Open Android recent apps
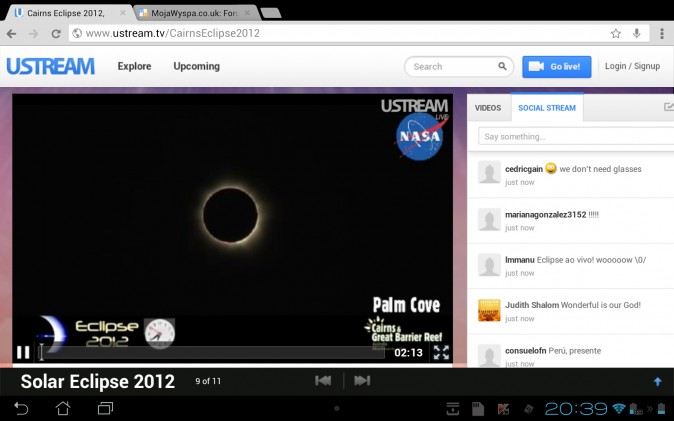 pos(105,408)
